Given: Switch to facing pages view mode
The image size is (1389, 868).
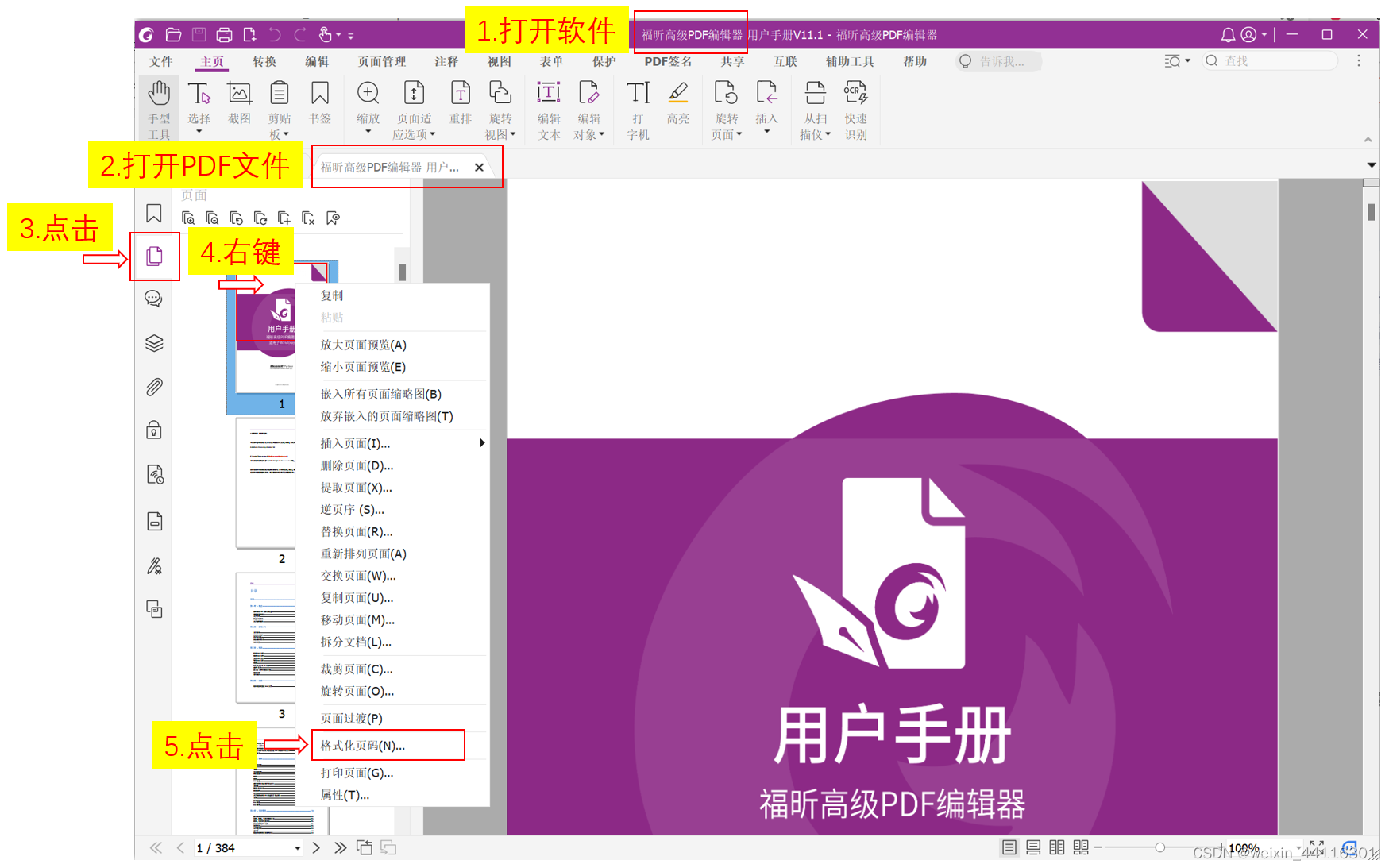Looking at the screenshot, I should tap(1057, 847).
